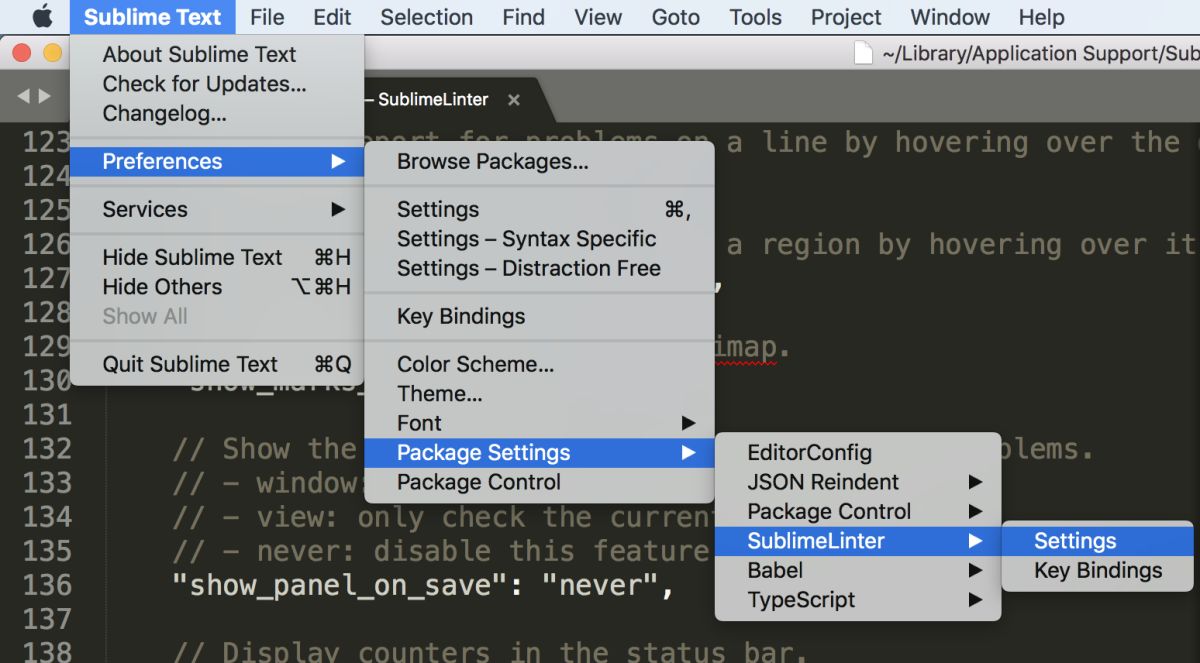Click the document icon in the title bar
The height and width of the screenshot is (663, 1200).
(x=863, y=54)
